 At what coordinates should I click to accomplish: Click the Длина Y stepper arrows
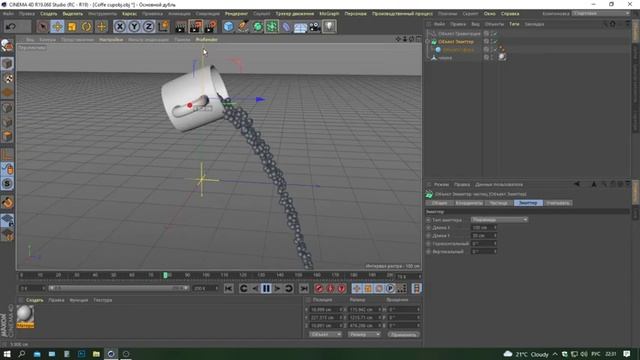pos(495,236)
